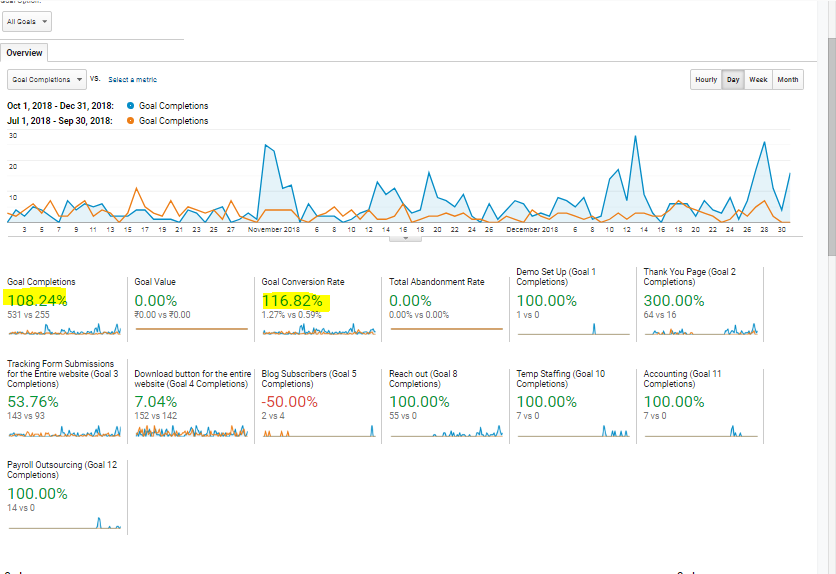836x574 pixels.
Task: Click the Goal Conversion Rate sparkline
Action: (x=319, y=329)
